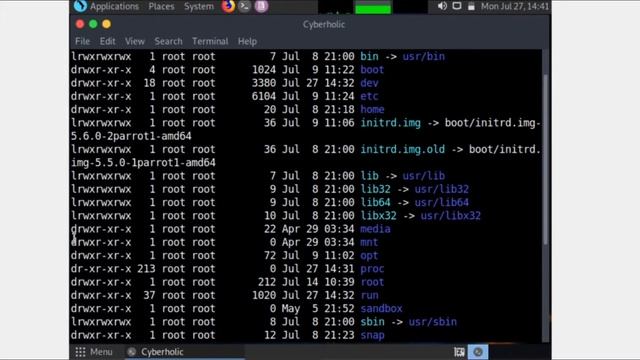Click the highlighted workspace switcher icon

[478, 352]
